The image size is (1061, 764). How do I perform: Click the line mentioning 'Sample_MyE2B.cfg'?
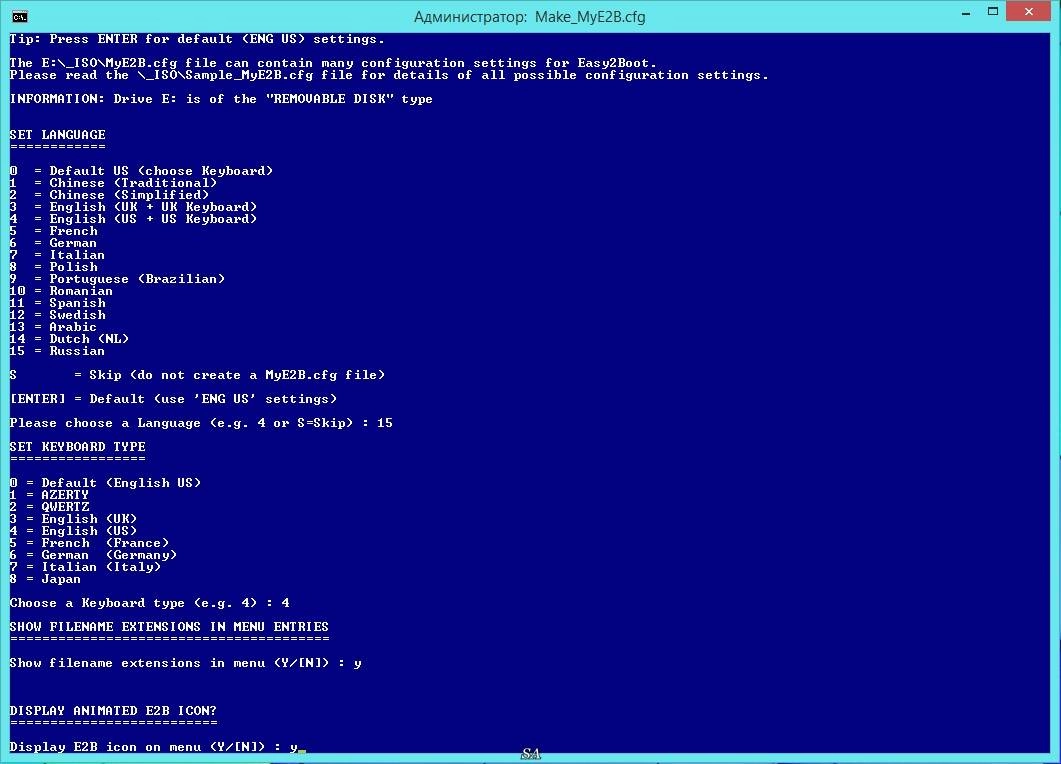389,75
